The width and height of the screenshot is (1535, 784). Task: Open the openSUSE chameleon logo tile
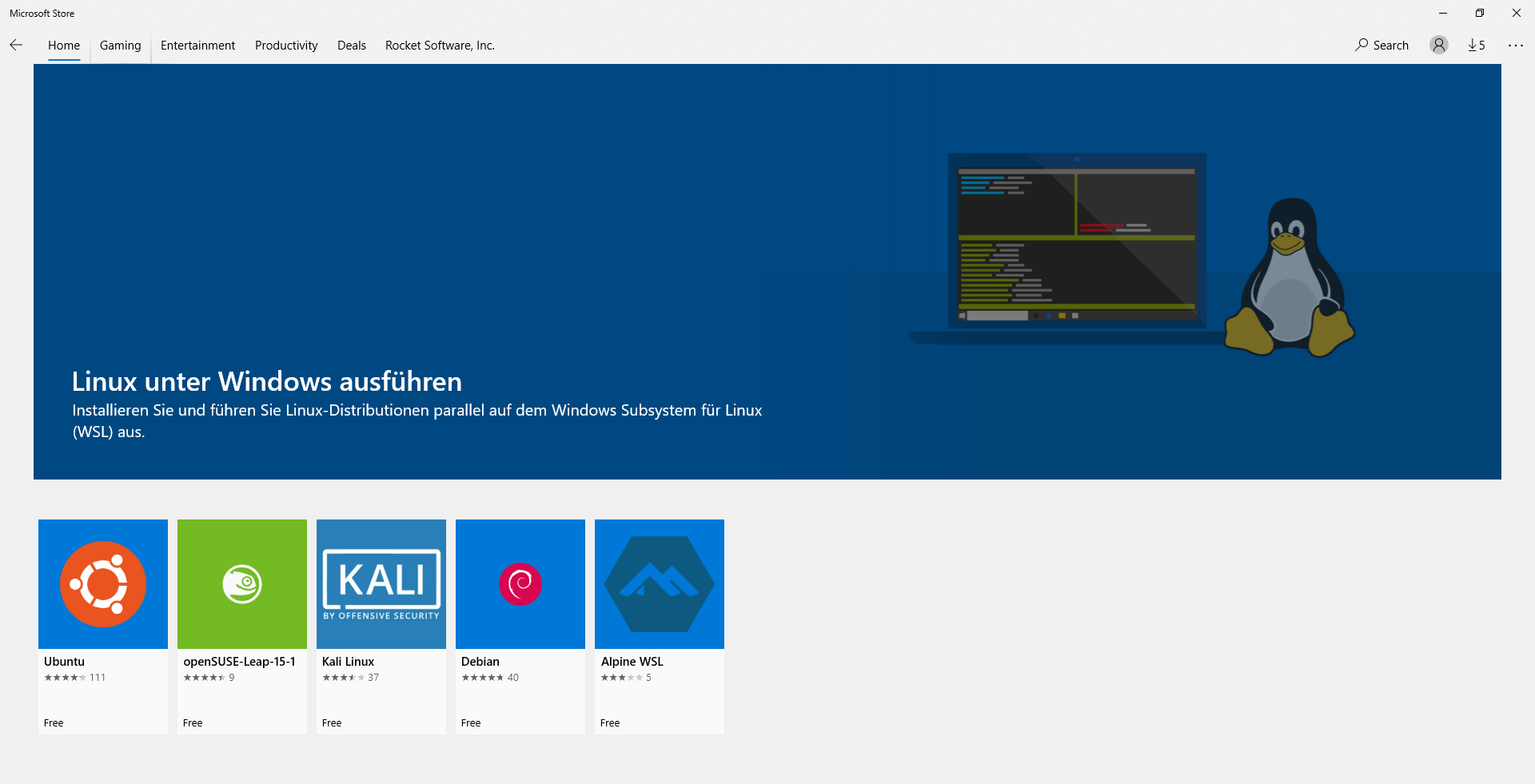242,584
